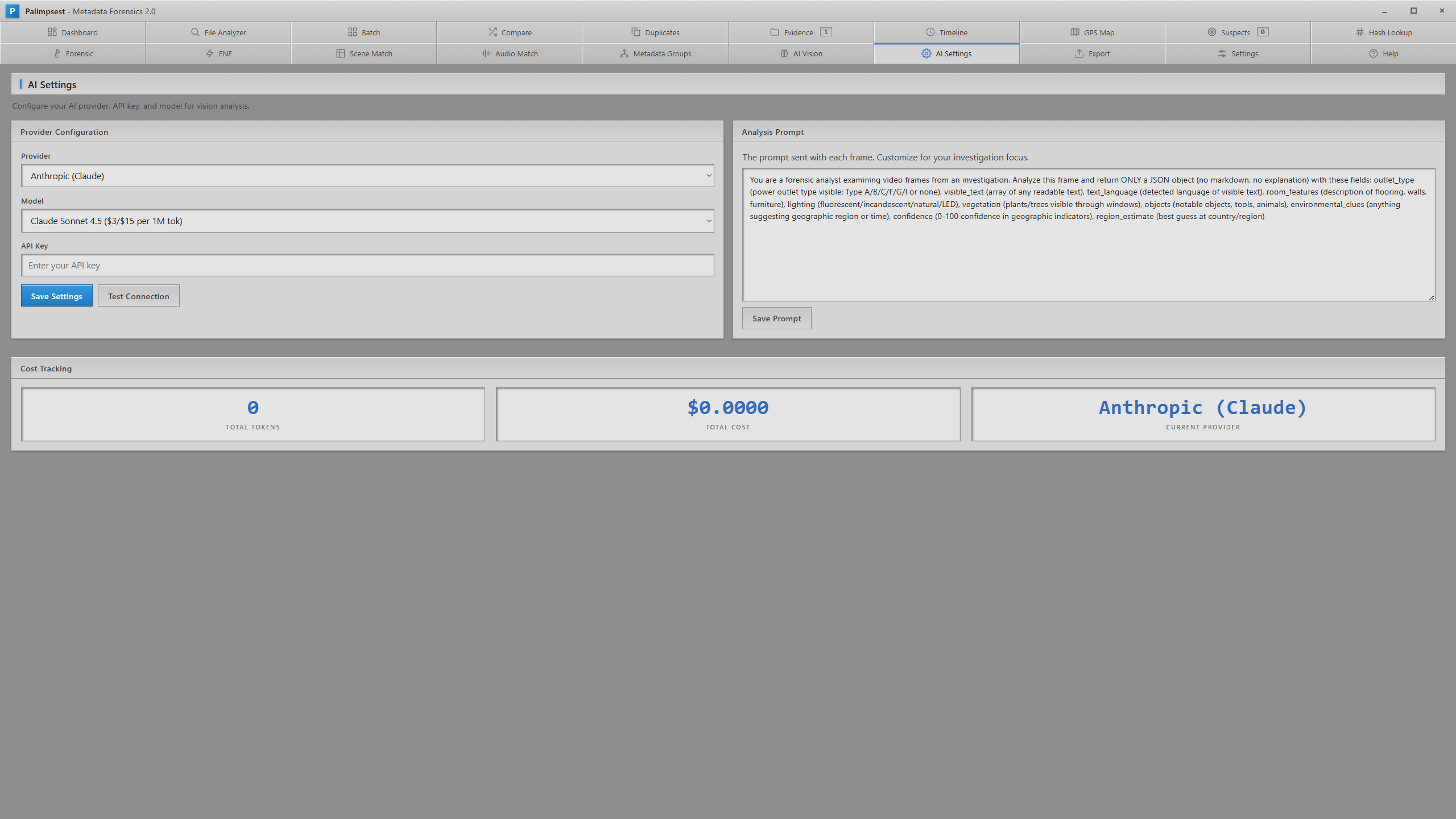Maximize the Palimpsest window

pyautogui.click(x=1413, y=11)
